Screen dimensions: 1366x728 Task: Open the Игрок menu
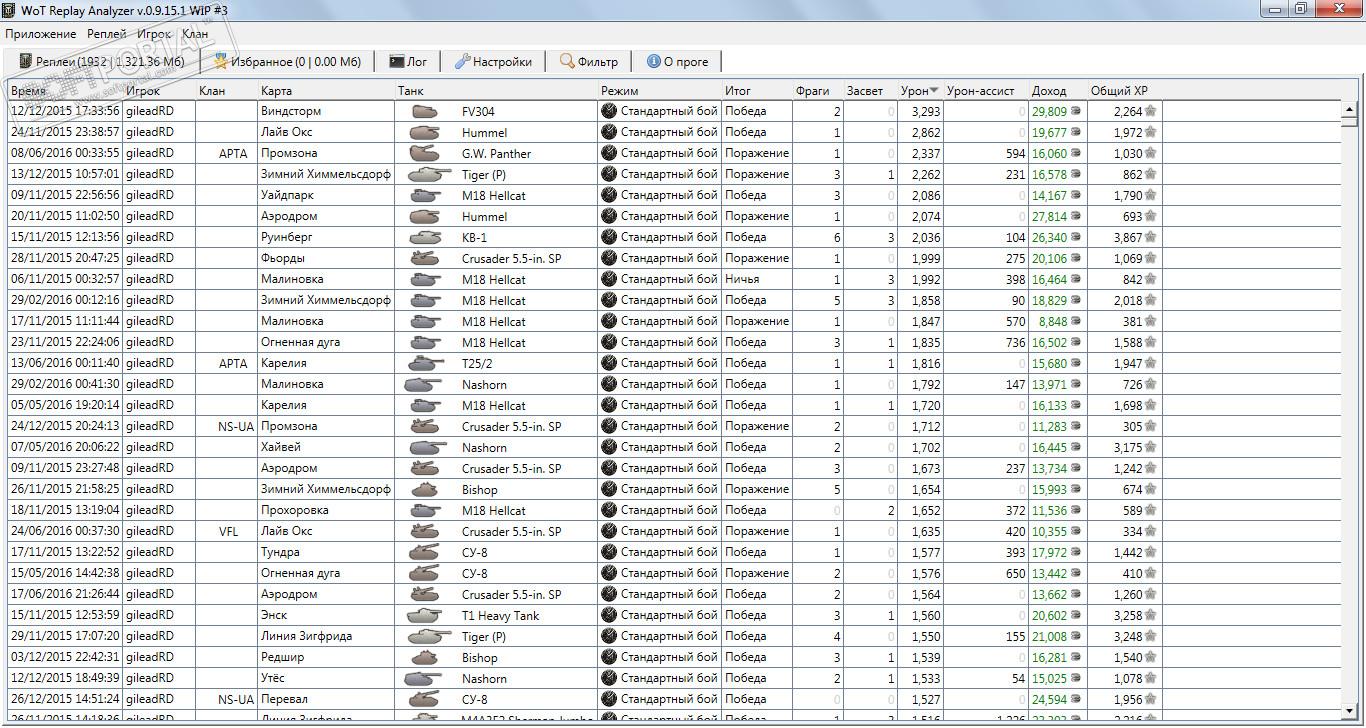(x=155, y=34)
